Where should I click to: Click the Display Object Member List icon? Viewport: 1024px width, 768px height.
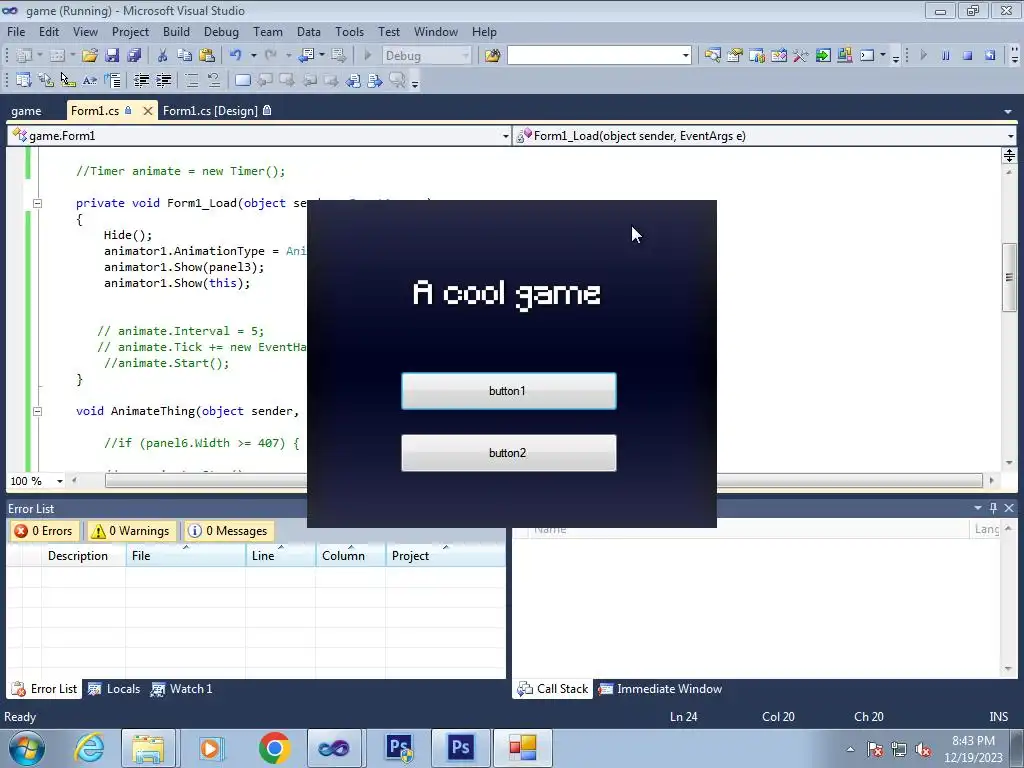24,80
